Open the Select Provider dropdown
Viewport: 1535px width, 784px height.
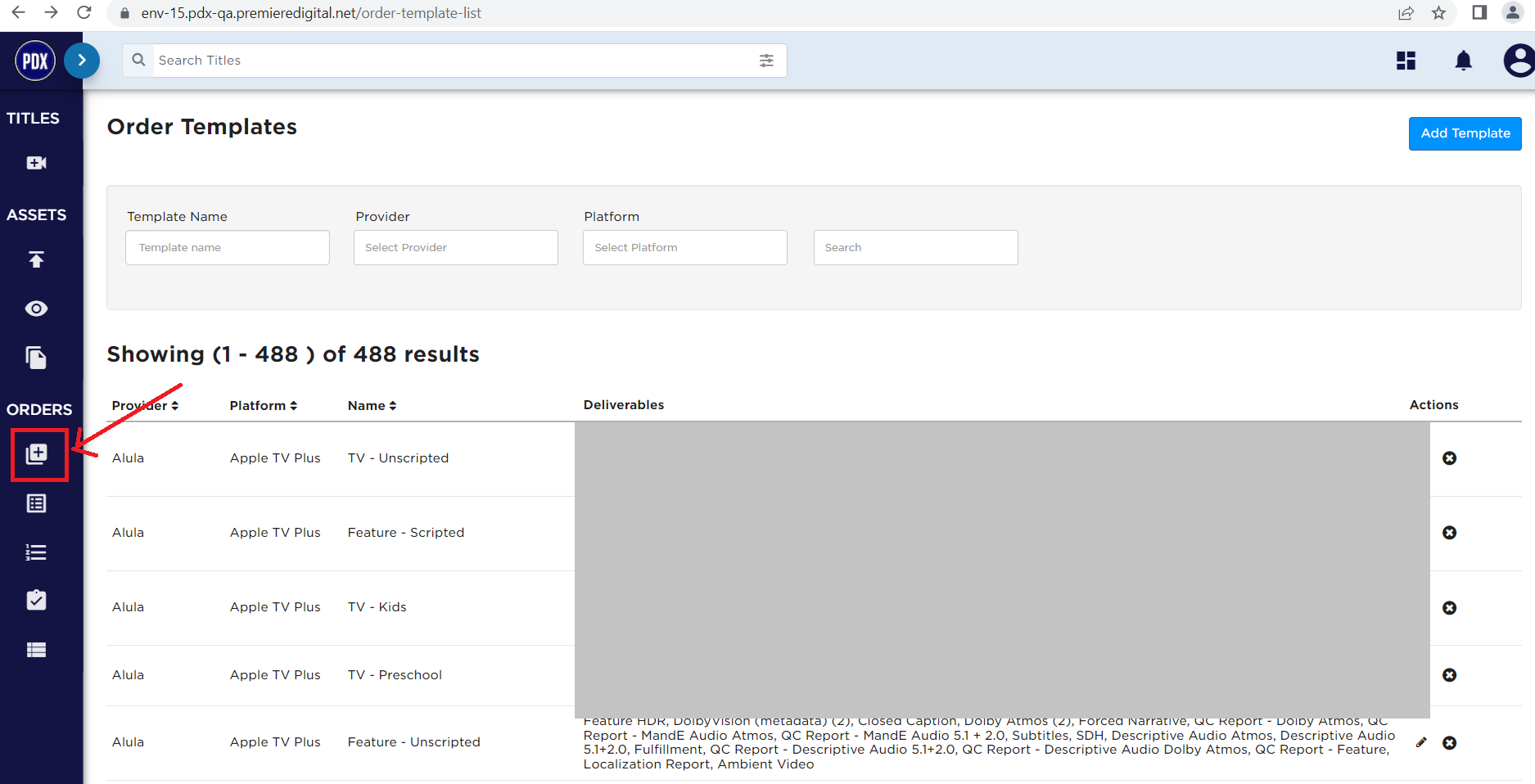click(455, 247)
